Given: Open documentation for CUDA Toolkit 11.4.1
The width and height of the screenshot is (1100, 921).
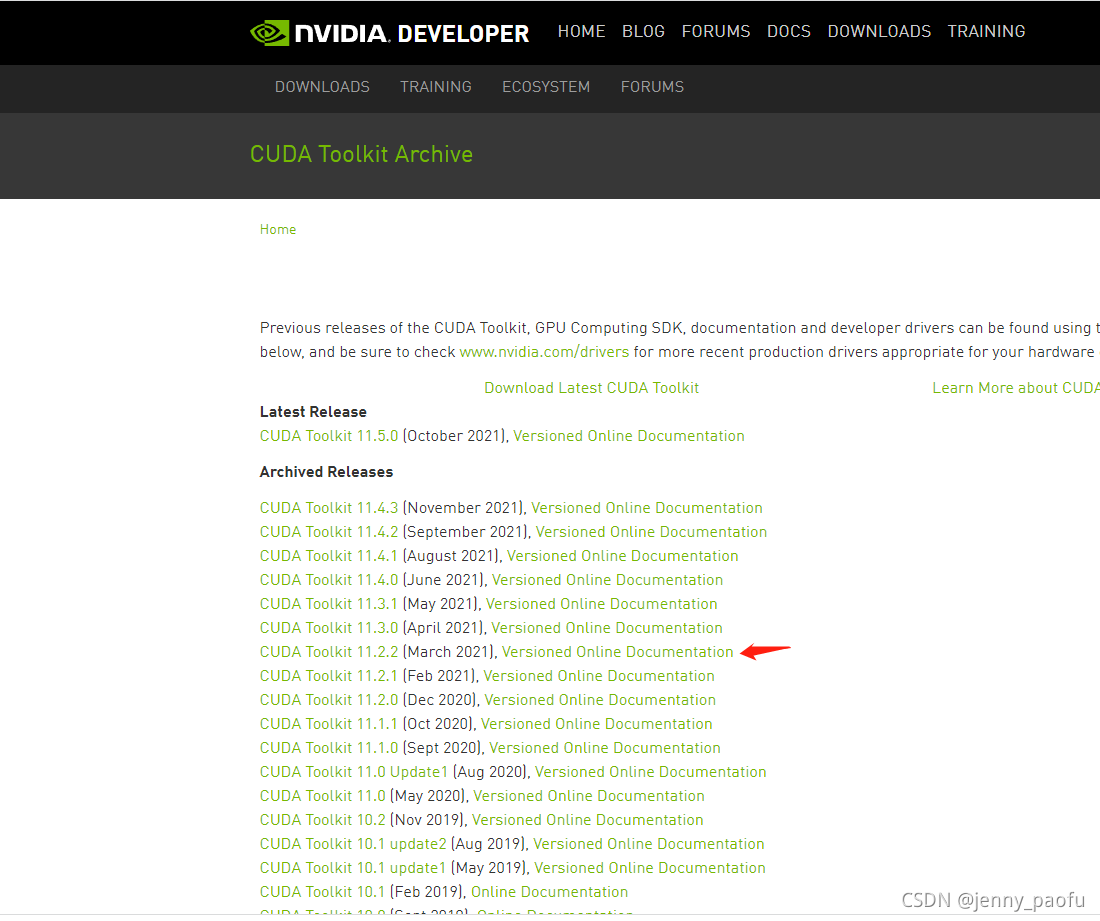Looking at the screenshot, I should (x=623, y=556).
